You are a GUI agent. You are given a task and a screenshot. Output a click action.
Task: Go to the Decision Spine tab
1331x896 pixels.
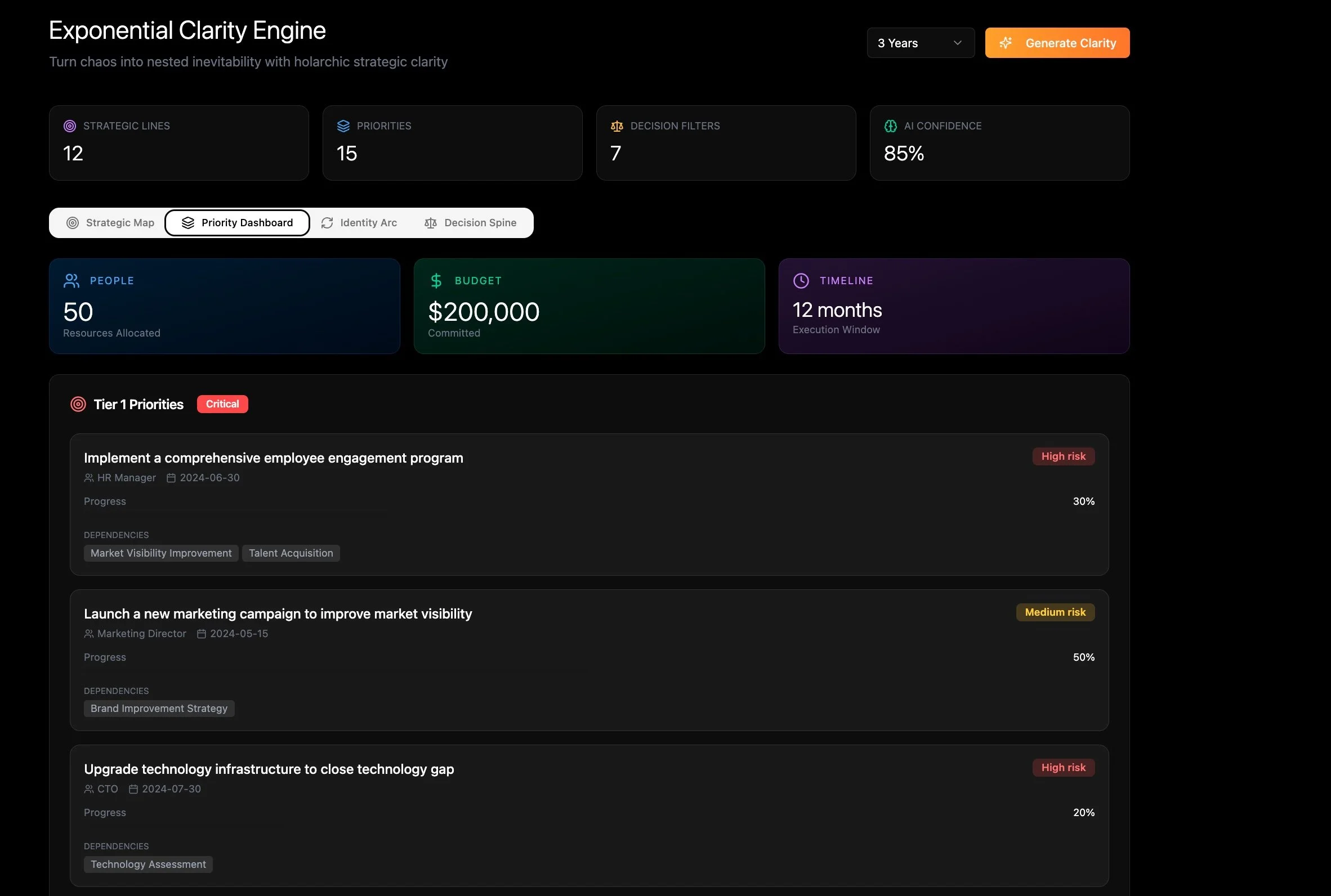470,223
